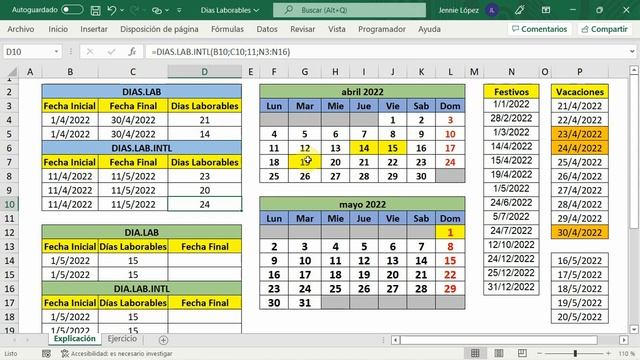Screen dimensions: 640x360
Task: Select the red 29 cell in mayo calendar
Action: 450,289
